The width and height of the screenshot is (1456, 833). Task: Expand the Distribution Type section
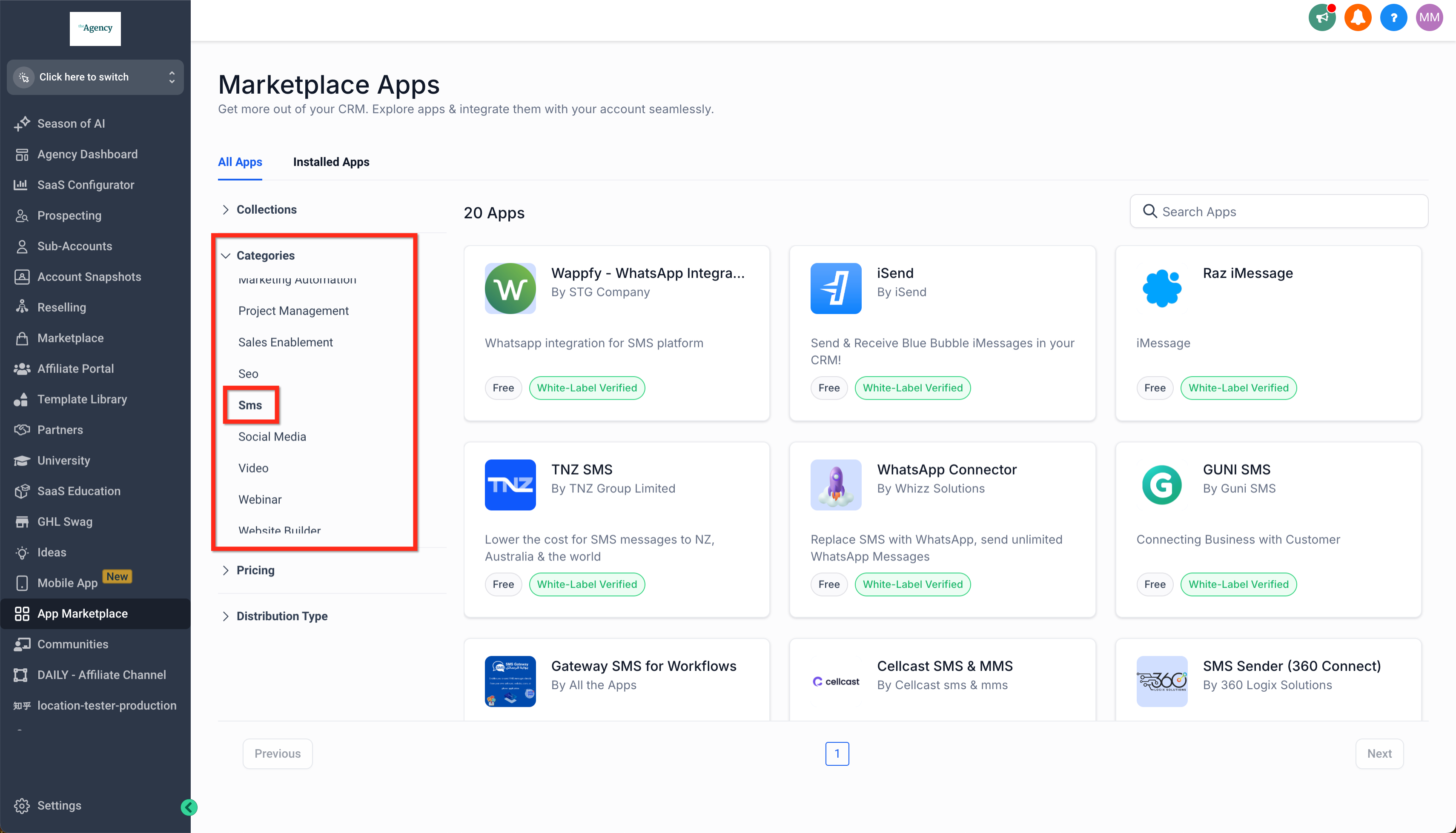(x=281, y=615)
